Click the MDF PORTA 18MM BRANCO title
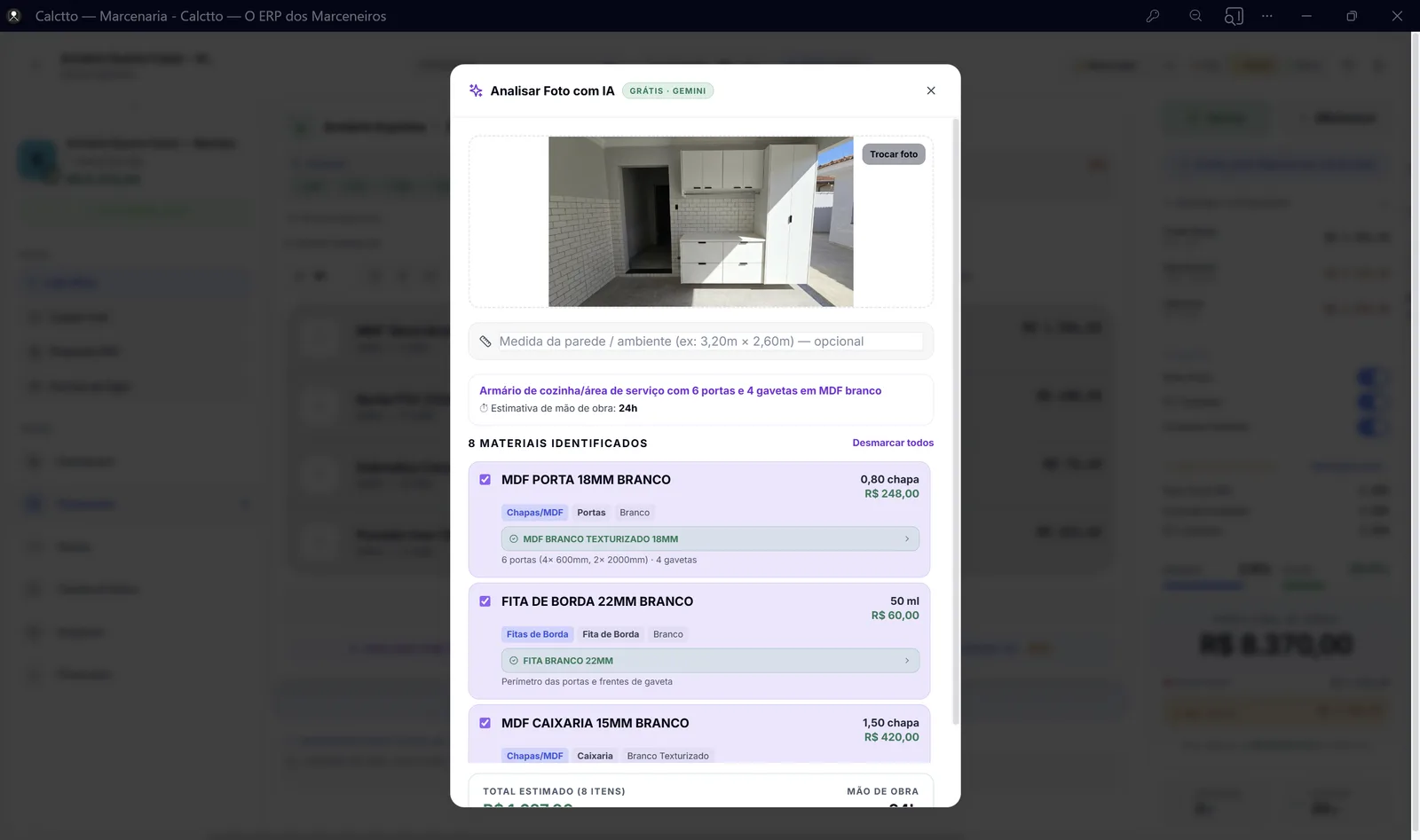 tap(586, 480)
